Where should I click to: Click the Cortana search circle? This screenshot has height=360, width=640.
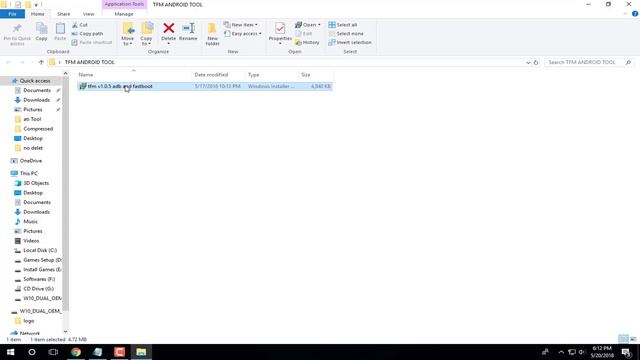pyautogui.click(x=32, y=352)
